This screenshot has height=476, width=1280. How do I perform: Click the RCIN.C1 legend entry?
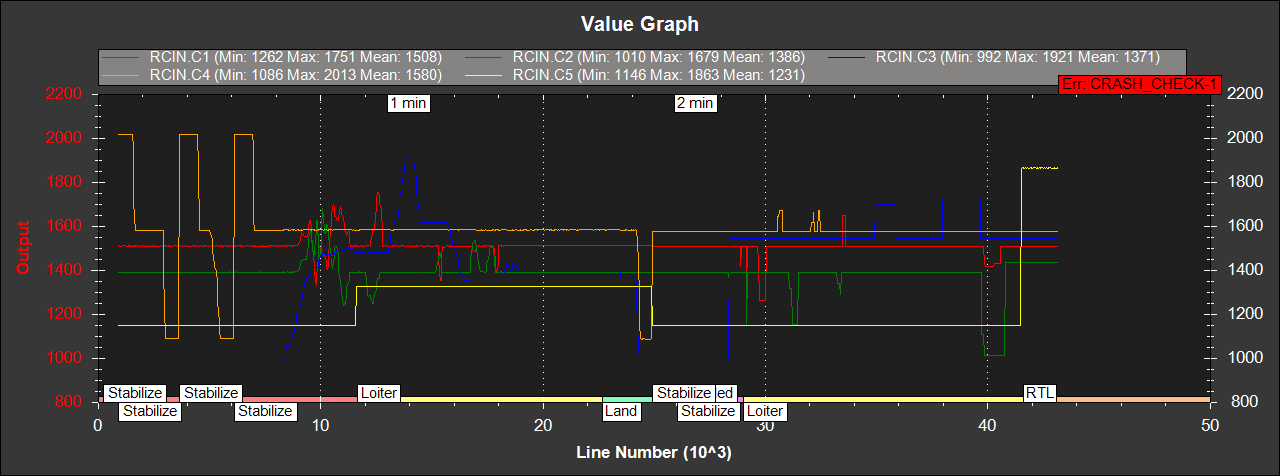[273, 58]
